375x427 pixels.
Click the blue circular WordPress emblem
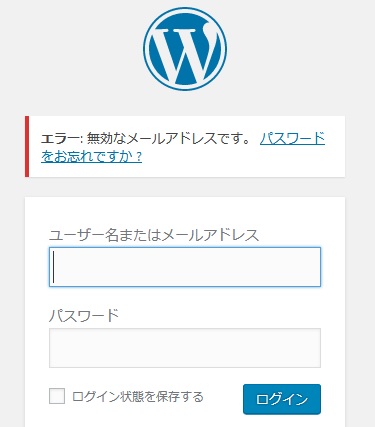(185, 49)
